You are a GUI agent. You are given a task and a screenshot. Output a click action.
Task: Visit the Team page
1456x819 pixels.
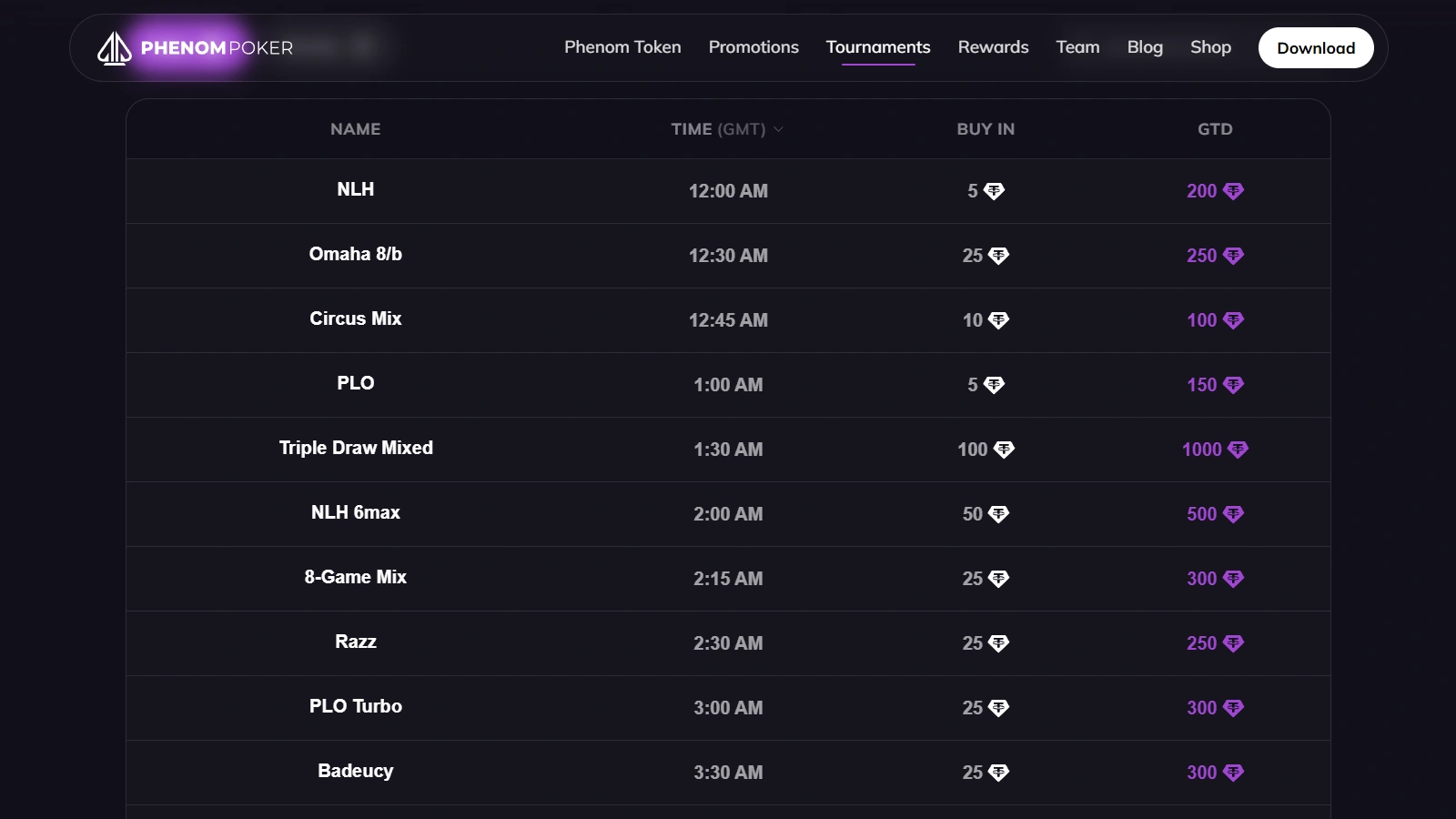point(1077,47)
